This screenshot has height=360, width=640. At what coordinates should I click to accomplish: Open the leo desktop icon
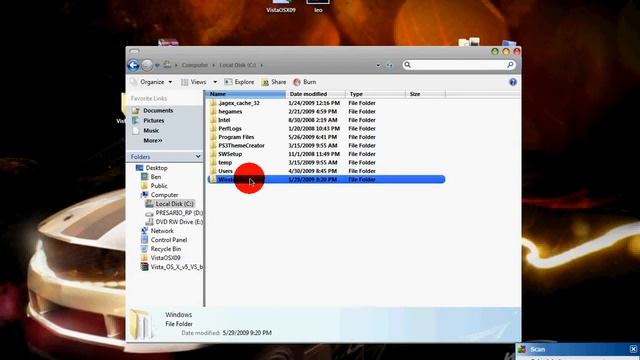[318, 6]
